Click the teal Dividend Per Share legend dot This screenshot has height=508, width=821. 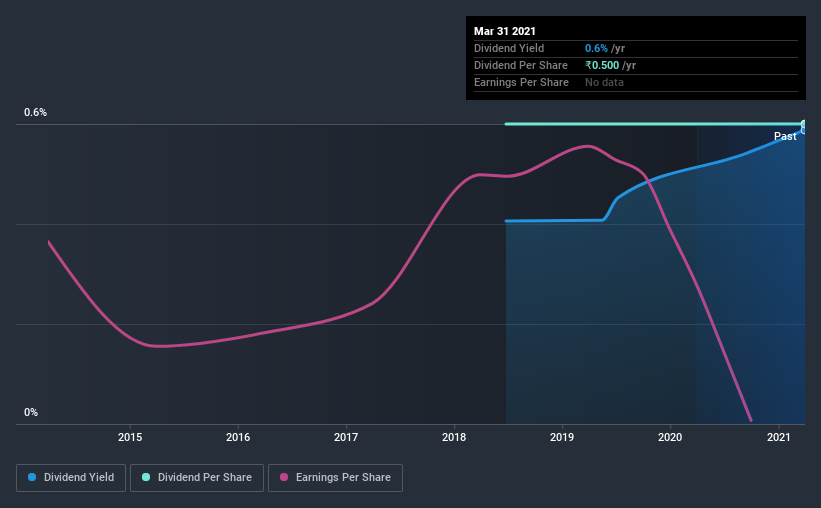pyautogui.click(x=146, y=477)
